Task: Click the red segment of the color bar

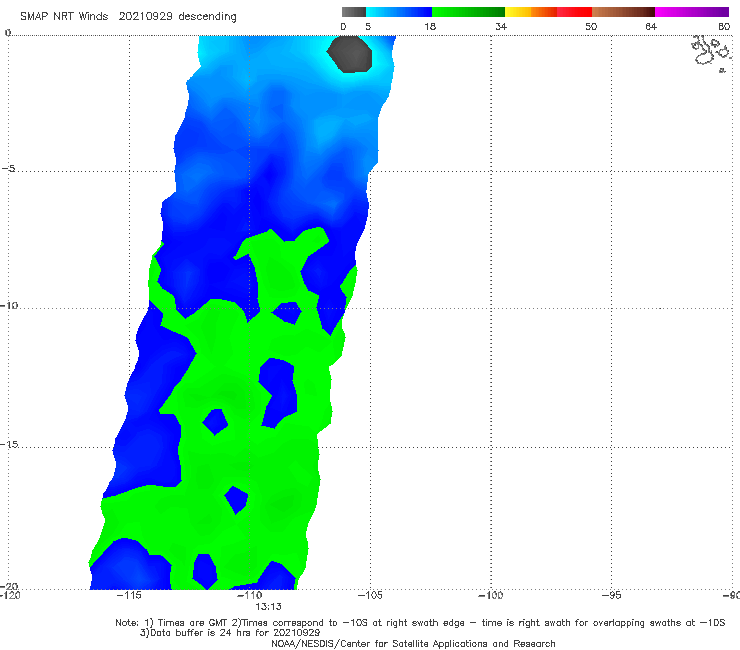Action: point(574,12)
